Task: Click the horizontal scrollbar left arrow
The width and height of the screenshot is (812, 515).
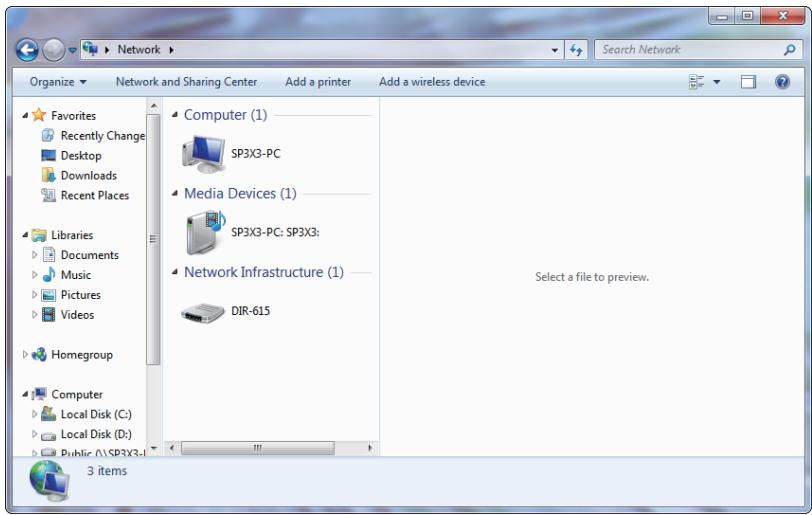Action: 171,448
